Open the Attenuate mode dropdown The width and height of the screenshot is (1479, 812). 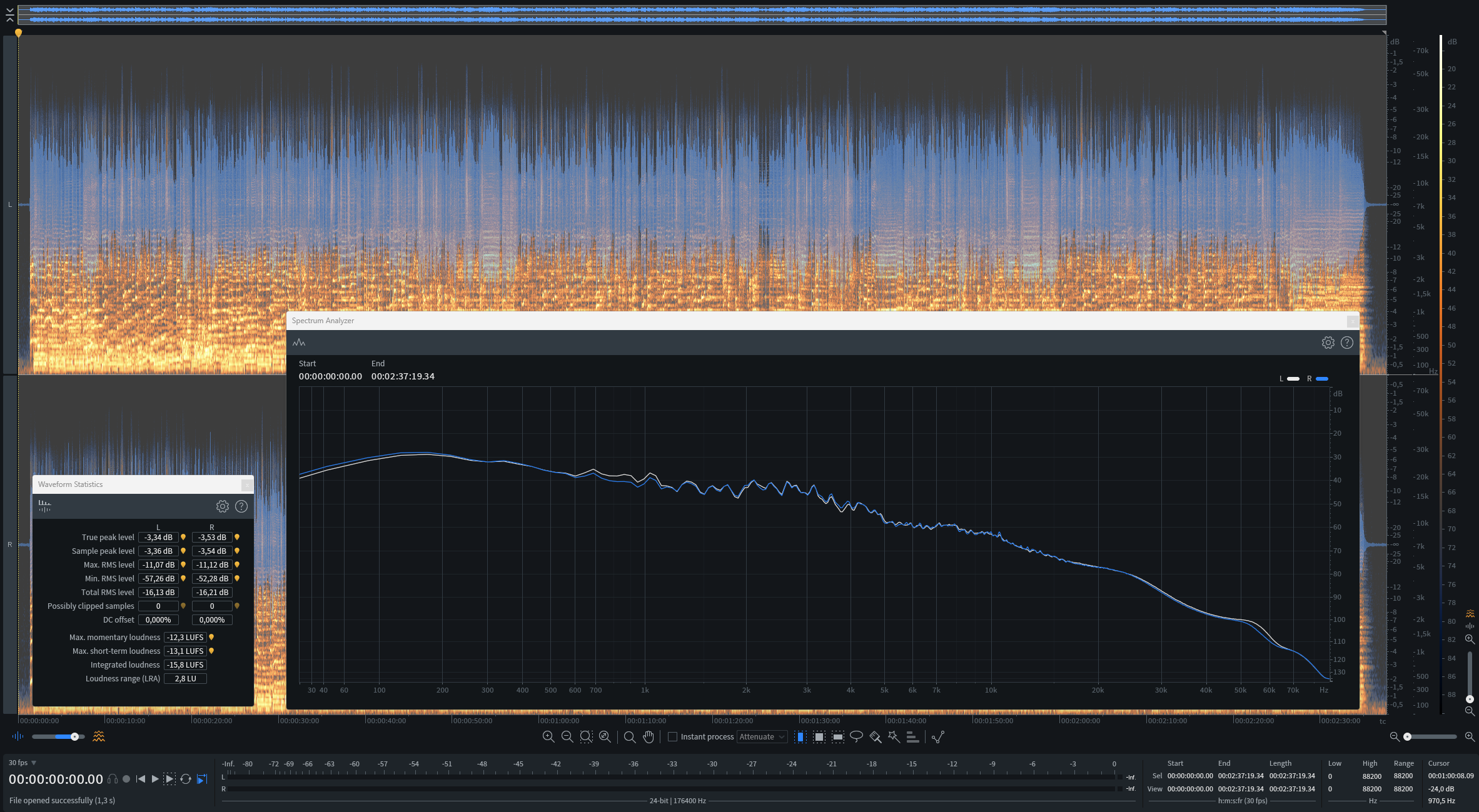click(x=762, y=736)
